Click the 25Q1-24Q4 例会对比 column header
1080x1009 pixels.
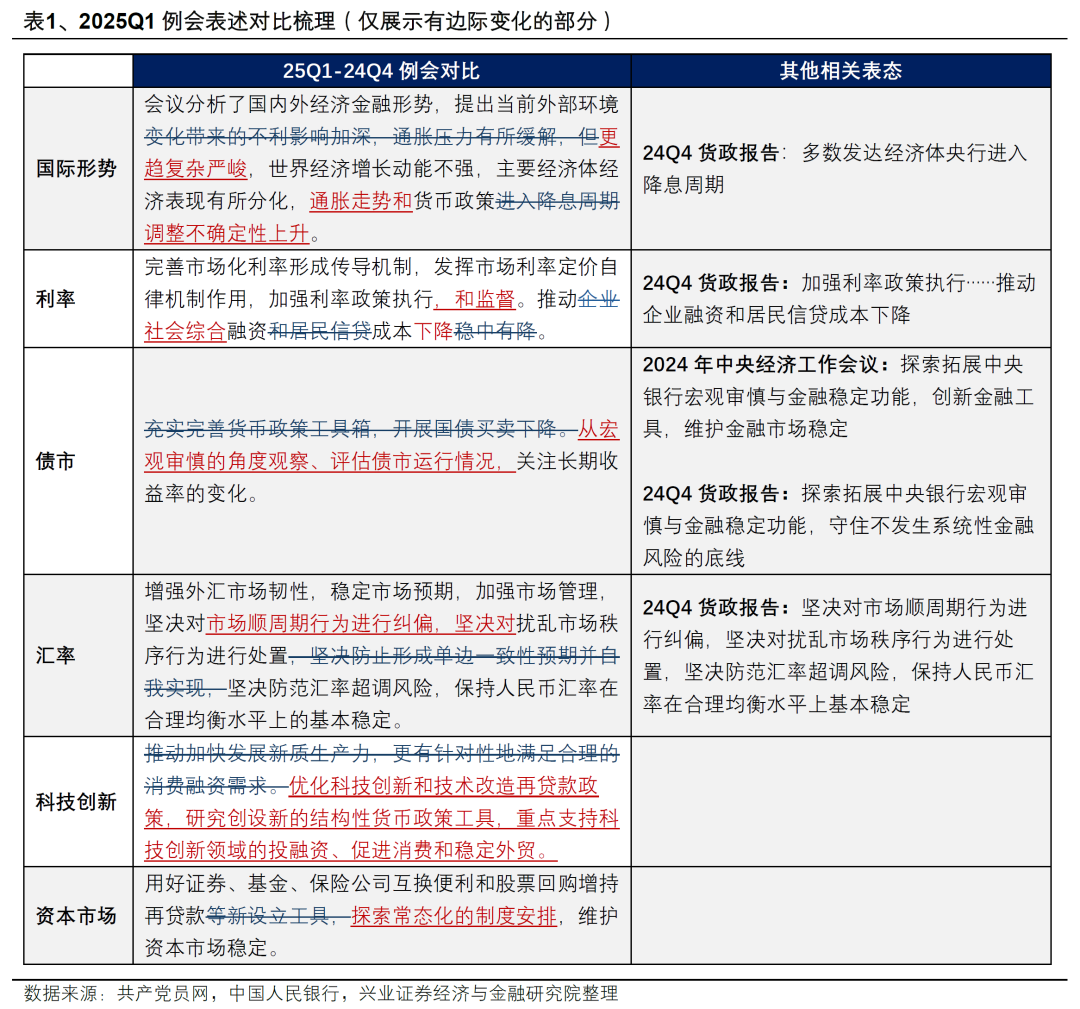click(x=382, y=70)
